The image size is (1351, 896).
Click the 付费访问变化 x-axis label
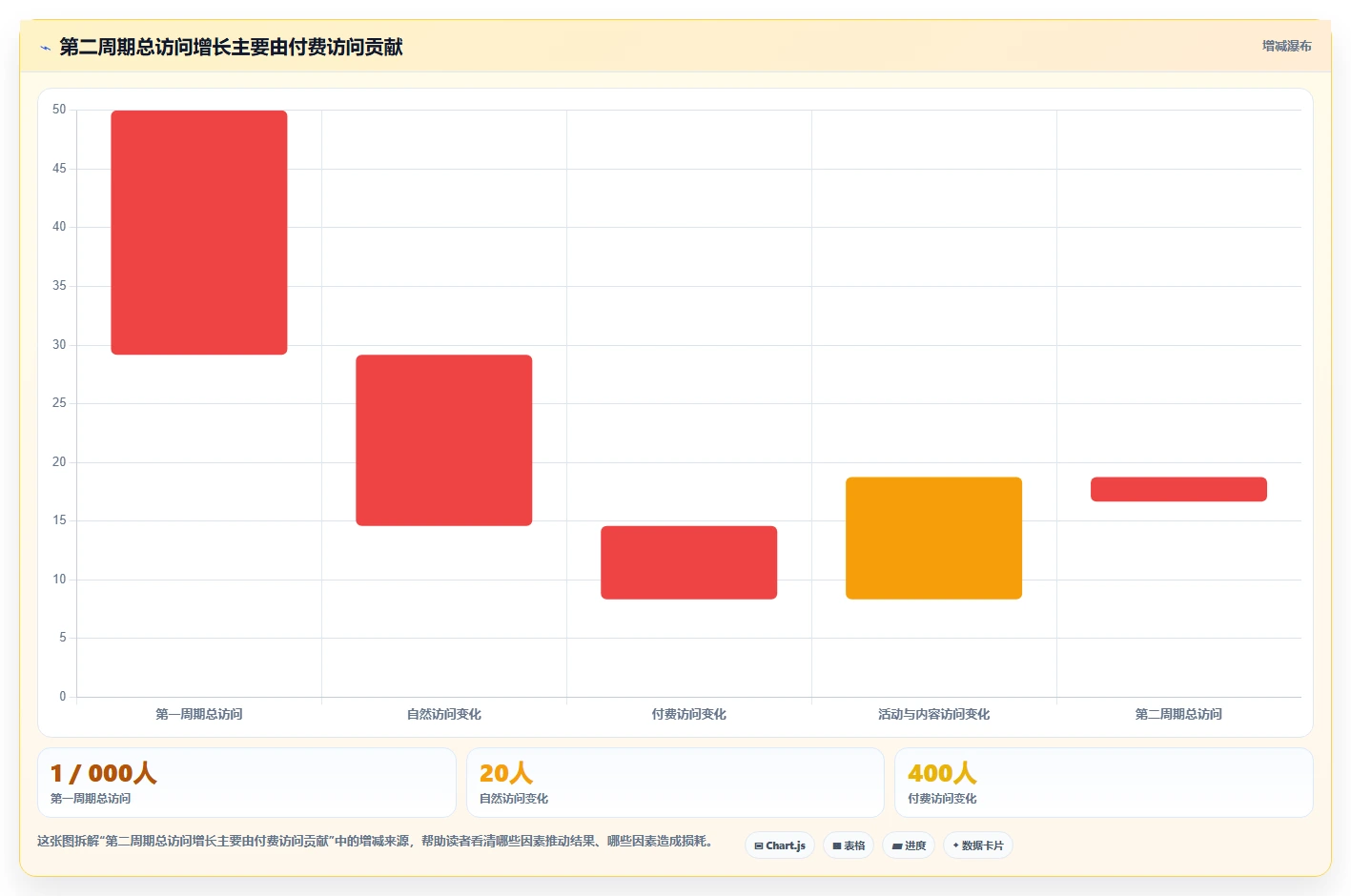[689, 714]
